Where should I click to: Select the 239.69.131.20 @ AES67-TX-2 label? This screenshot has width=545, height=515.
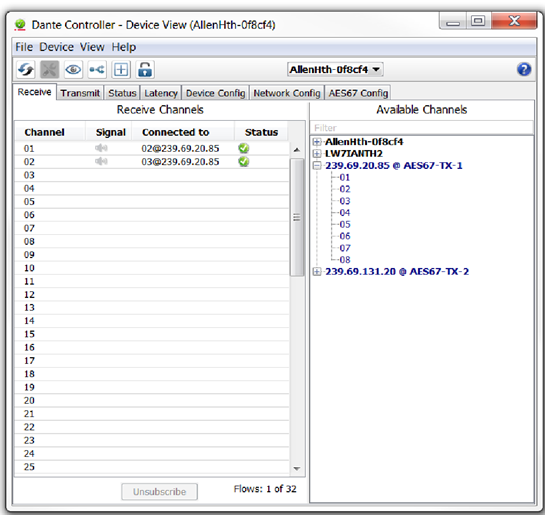(397, 271)
